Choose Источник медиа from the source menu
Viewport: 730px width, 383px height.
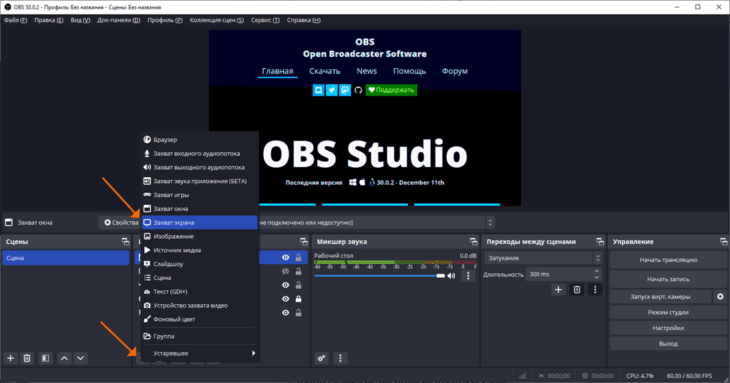pos(200,250)
